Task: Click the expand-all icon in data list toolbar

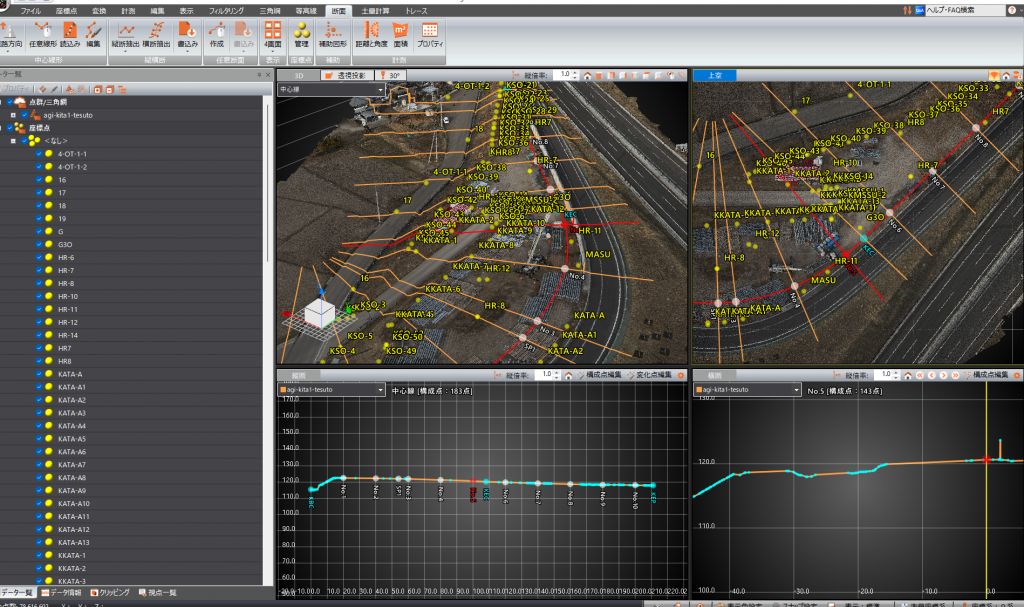Action: [97, 90]
